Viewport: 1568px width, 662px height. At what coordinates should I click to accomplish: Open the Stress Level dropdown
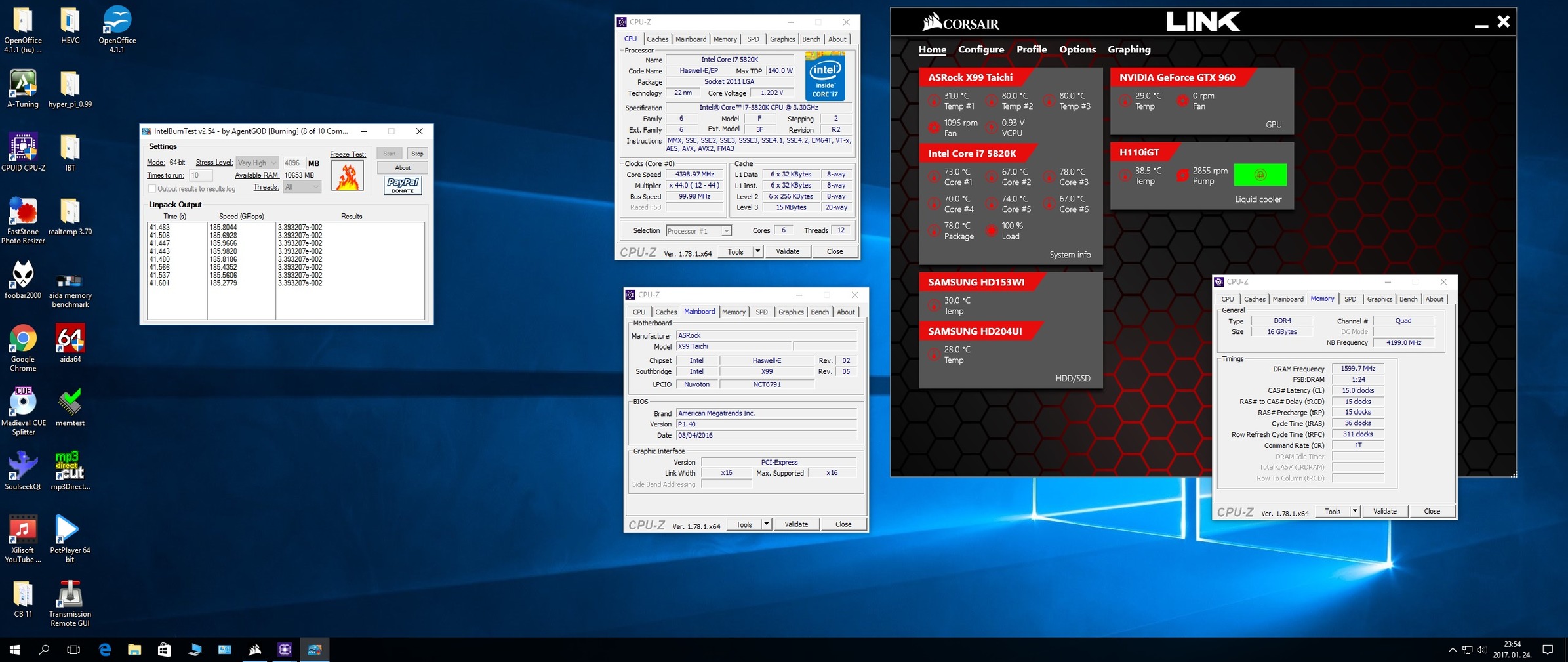(257, 163)
